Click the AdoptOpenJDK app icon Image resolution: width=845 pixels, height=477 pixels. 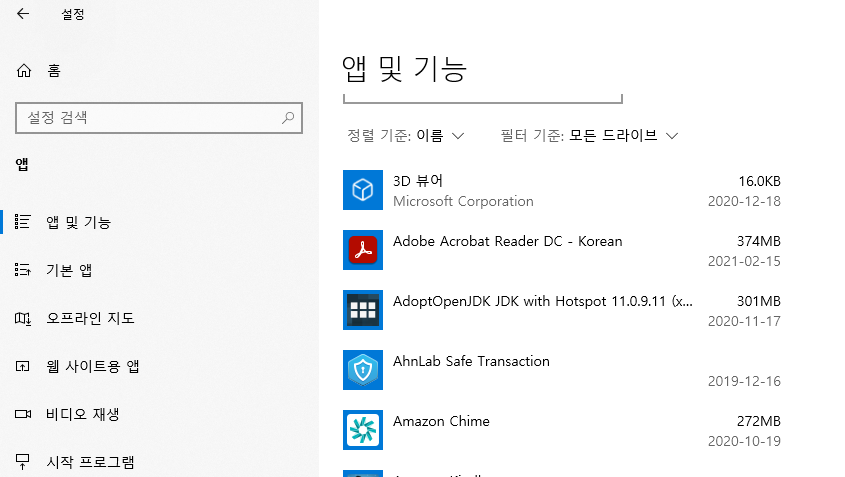[363, 310]
